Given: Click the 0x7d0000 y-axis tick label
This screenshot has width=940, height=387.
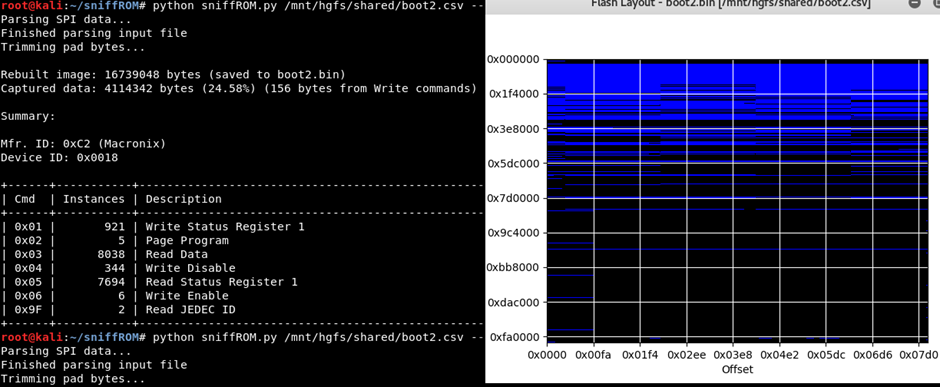Looking at the screenshot, I should click(515, 198).
